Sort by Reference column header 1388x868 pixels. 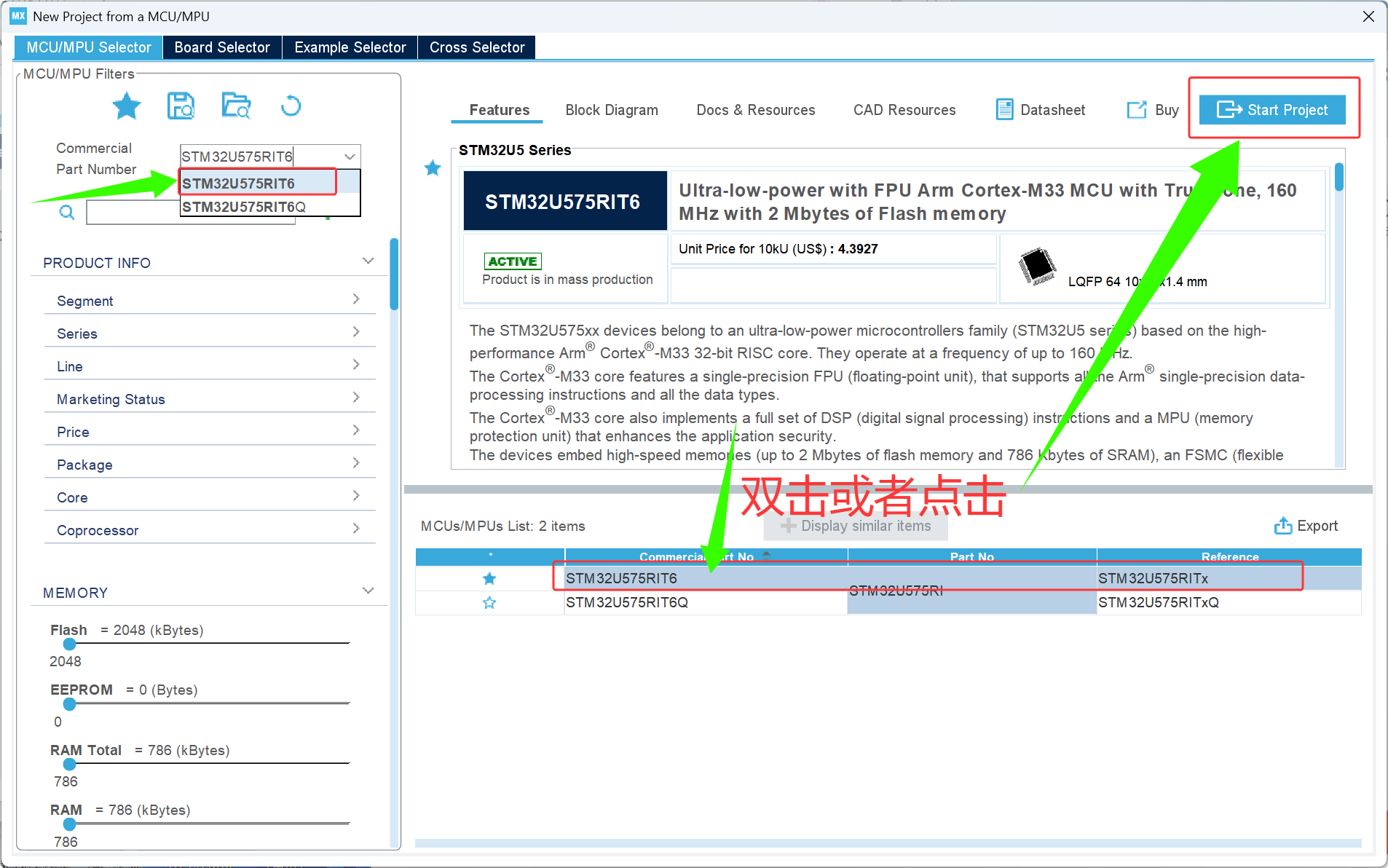click(1229, 556)
